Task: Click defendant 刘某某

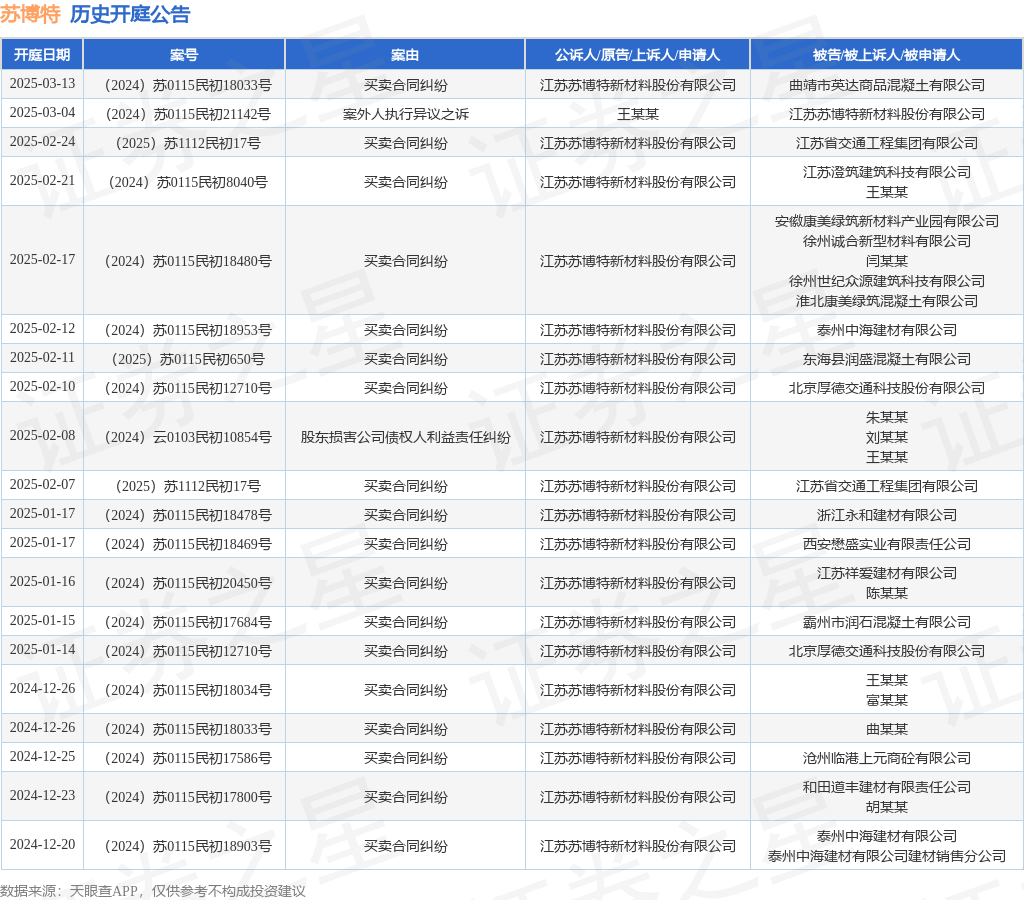Action: point(887,438)
